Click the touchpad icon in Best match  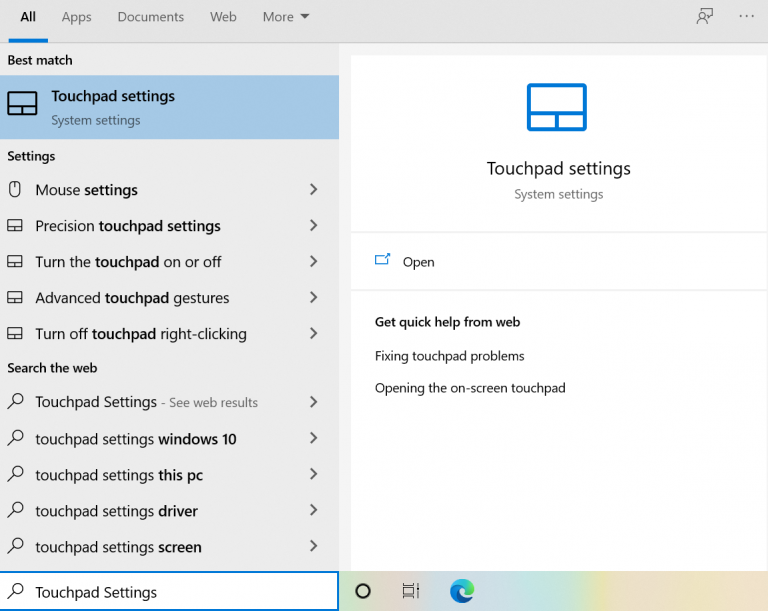click(22, 103)
